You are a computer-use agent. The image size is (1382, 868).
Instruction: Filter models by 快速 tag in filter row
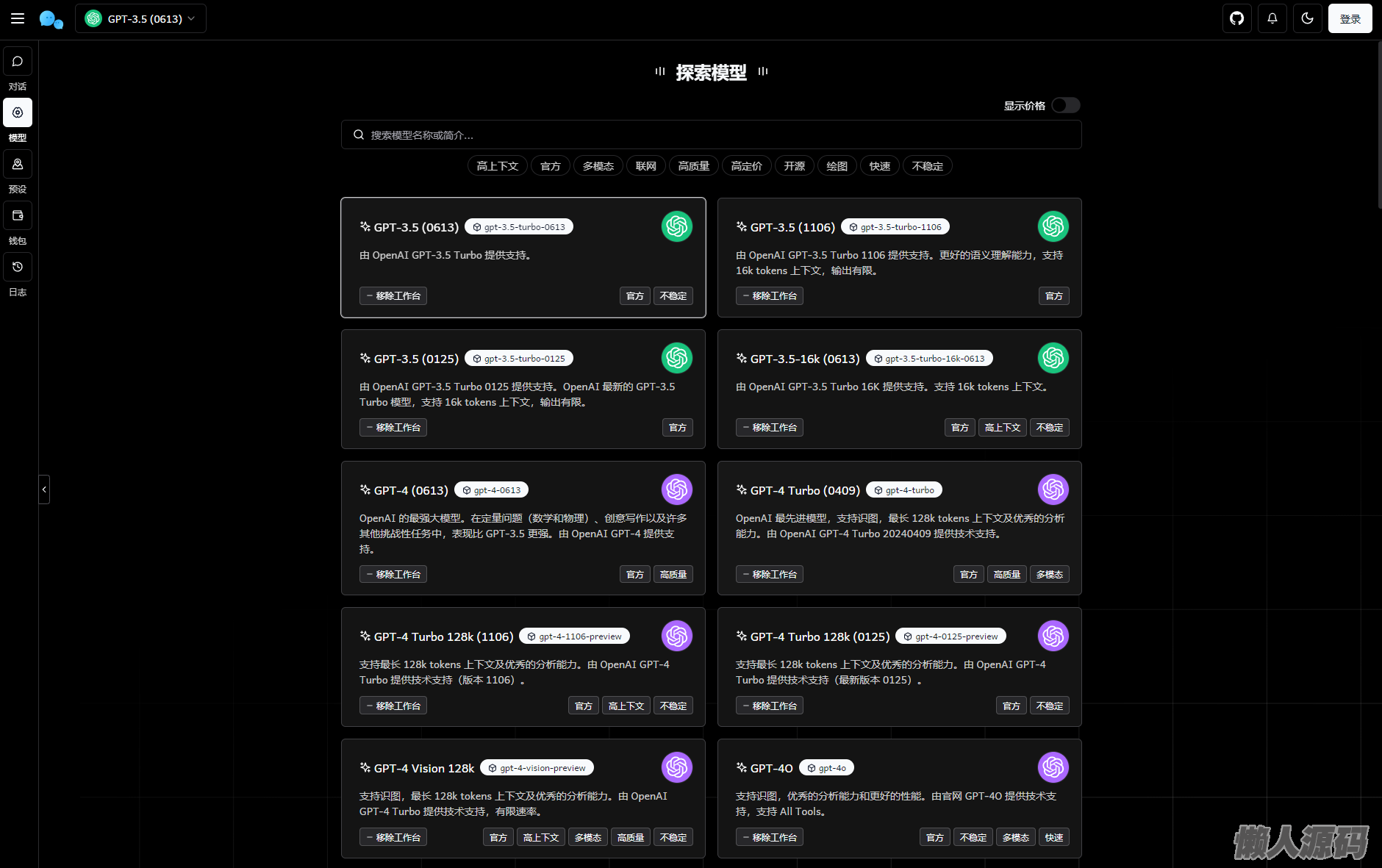[880, 166]
